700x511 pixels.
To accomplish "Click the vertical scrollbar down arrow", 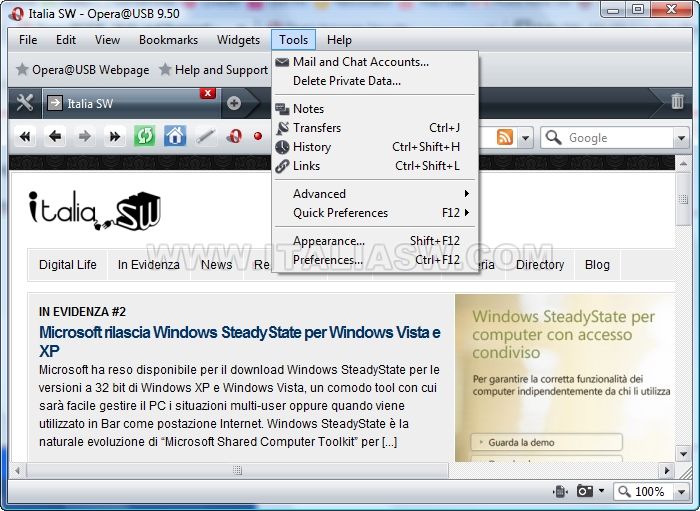I will pos(683,454).
